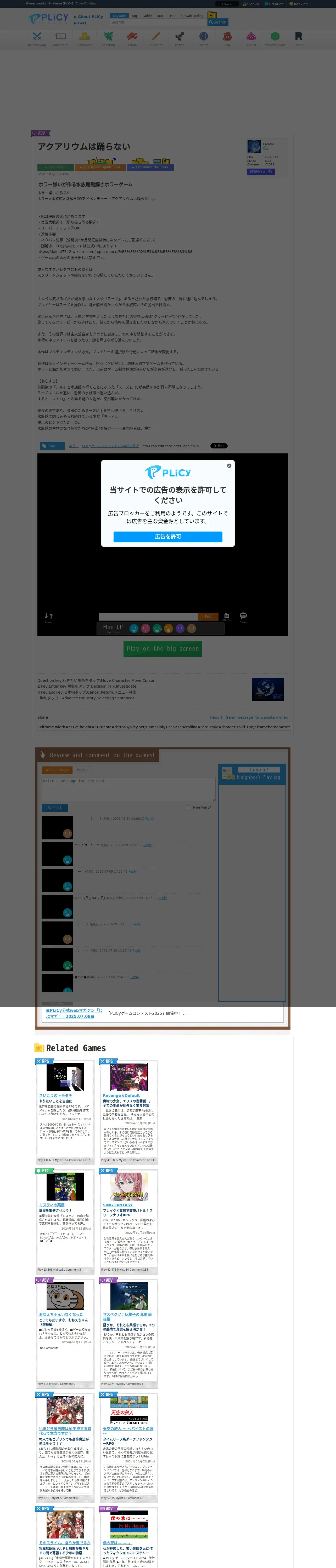Click the 広告を許可 button
The width and height of the screenshot is (336, 1568).
[168, 537]
